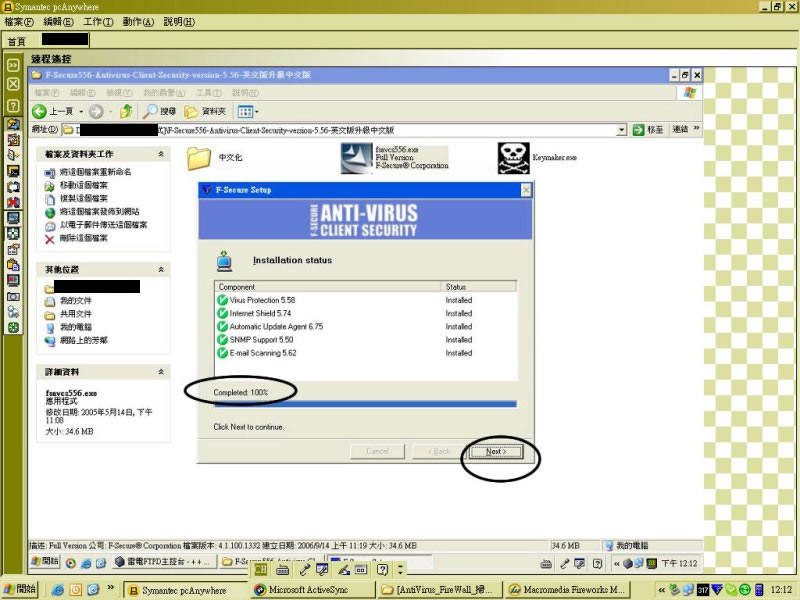Switch to the 首頁 tab
Viewport: 800px width, 600px height.
click(16, 41)
